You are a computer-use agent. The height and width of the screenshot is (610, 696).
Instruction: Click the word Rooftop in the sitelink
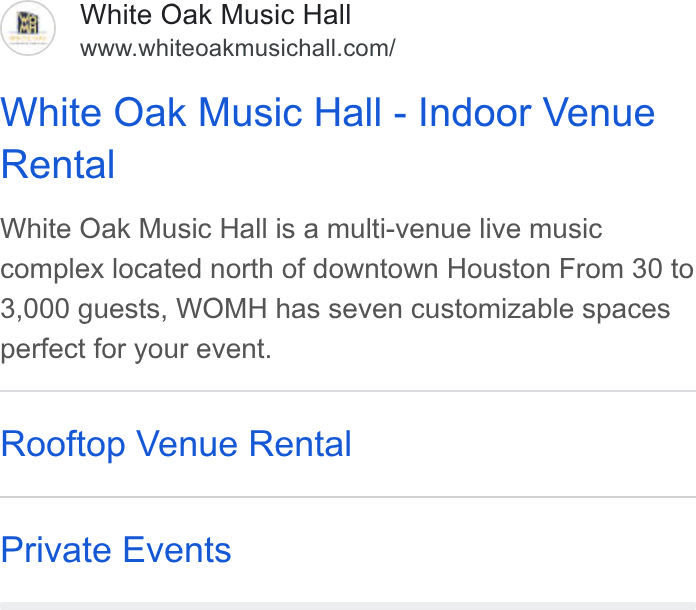point(63,444)
